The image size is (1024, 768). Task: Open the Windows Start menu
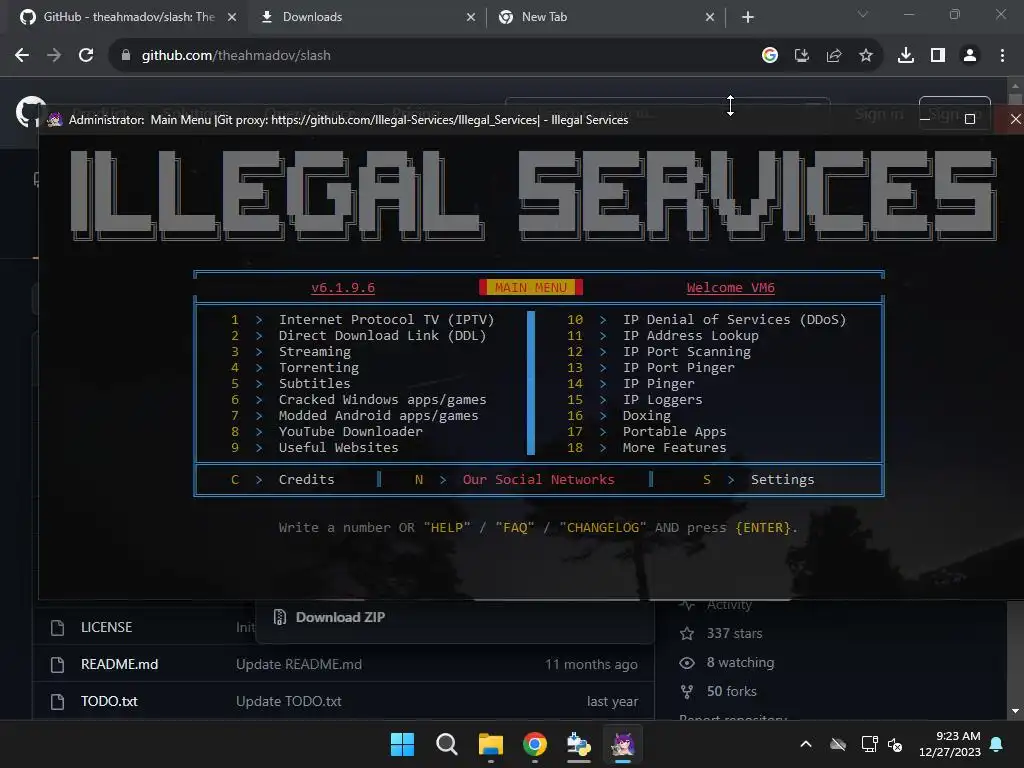(402, 744)
